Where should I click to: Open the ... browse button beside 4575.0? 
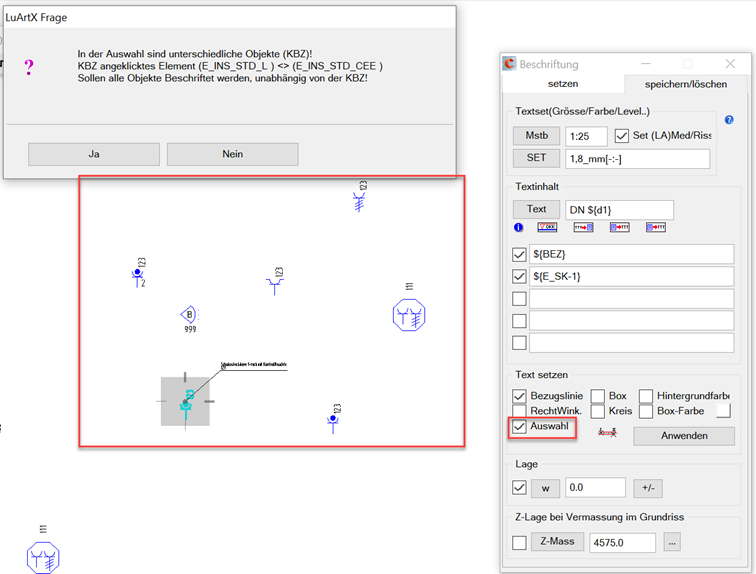point(672,542)
